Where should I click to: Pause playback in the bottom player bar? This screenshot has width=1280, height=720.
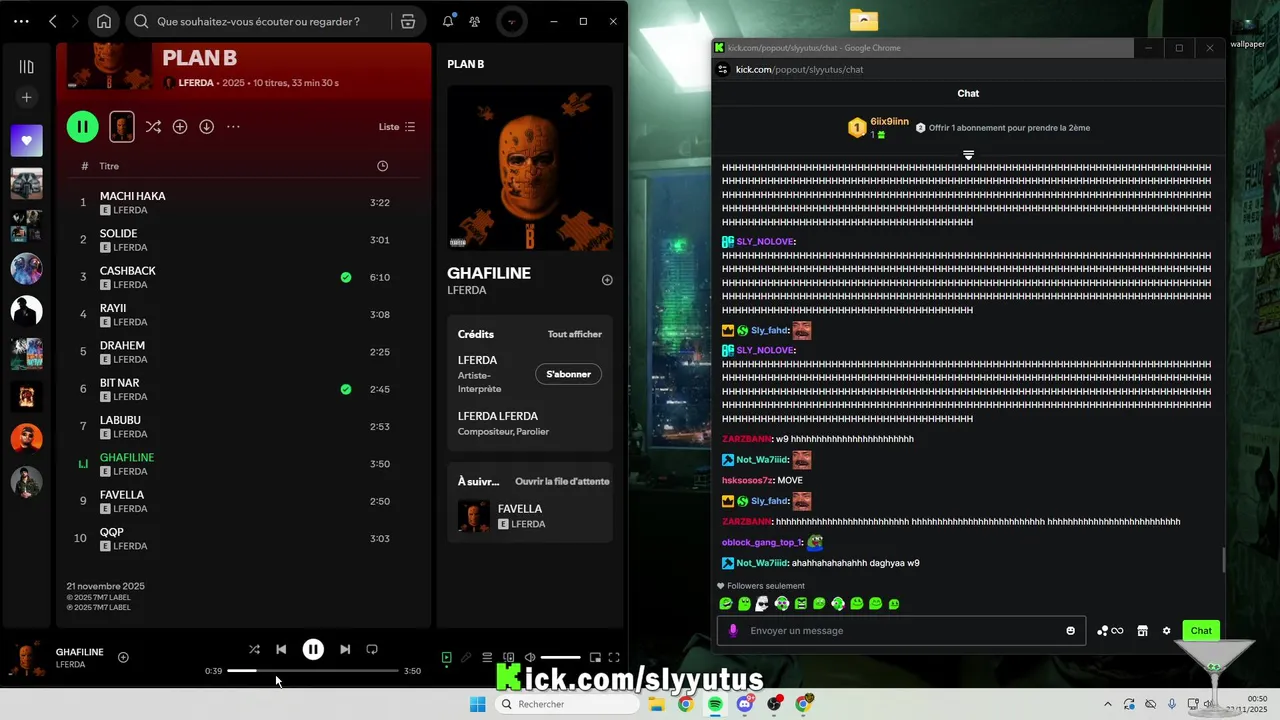coord(313,649)
